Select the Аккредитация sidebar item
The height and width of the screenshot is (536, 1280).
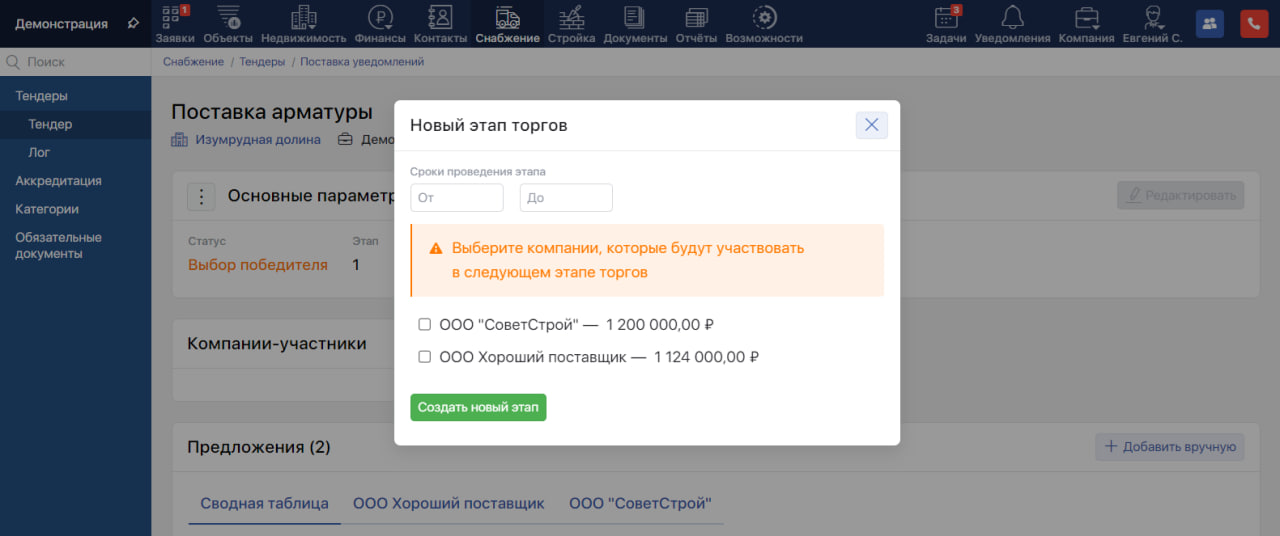point(58,181)
